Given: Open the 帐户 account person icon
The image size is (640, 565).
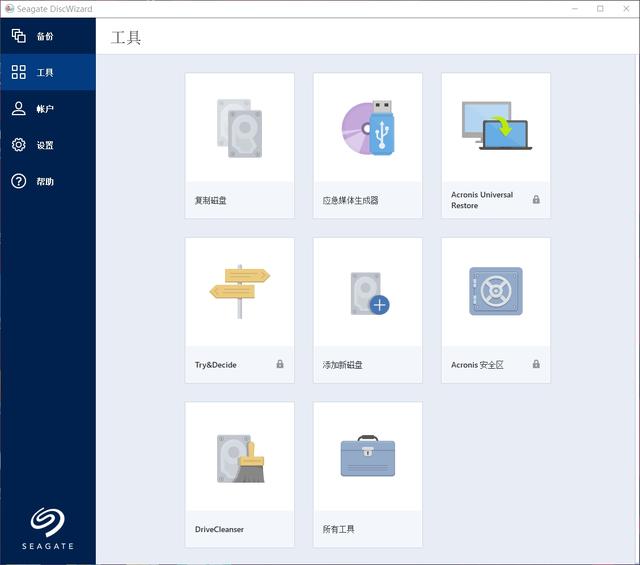Looking at the screenshot, I should tap(19, 109).
